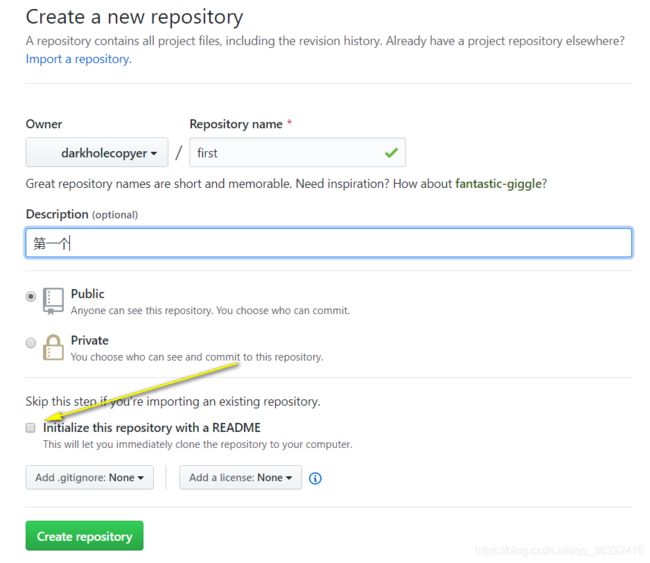Click the darkholecopyer owner dropdown caret
The height and width of the screenshot is (563, 650).
(x=154, y=153)
